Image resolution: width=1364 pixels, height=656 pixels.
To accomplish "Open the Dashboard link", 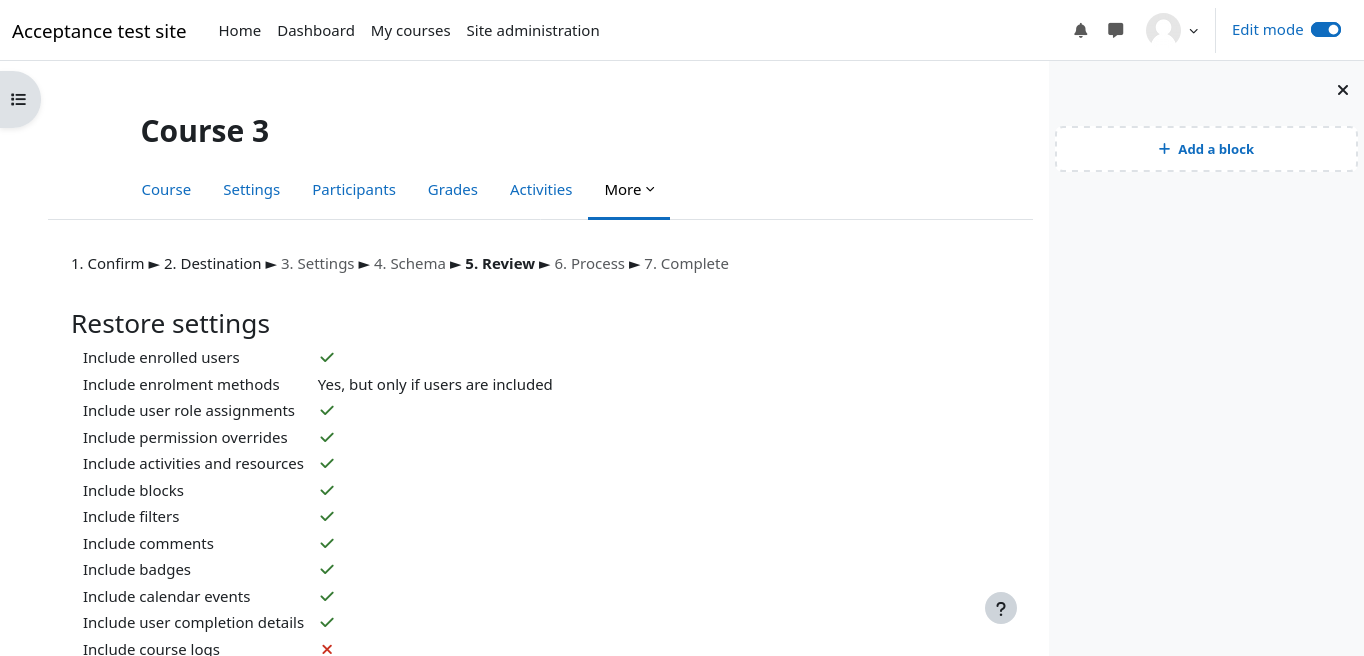I will 316,31.
